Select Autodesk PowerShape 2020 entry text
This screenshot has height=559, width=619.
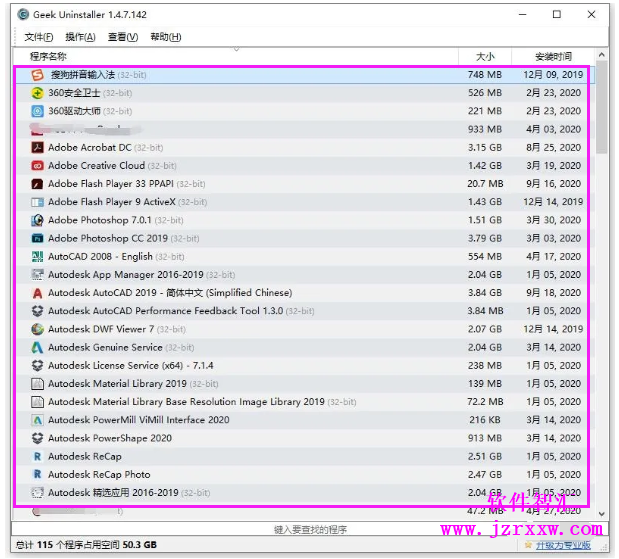pyautogui.click(x=110, y=438)
